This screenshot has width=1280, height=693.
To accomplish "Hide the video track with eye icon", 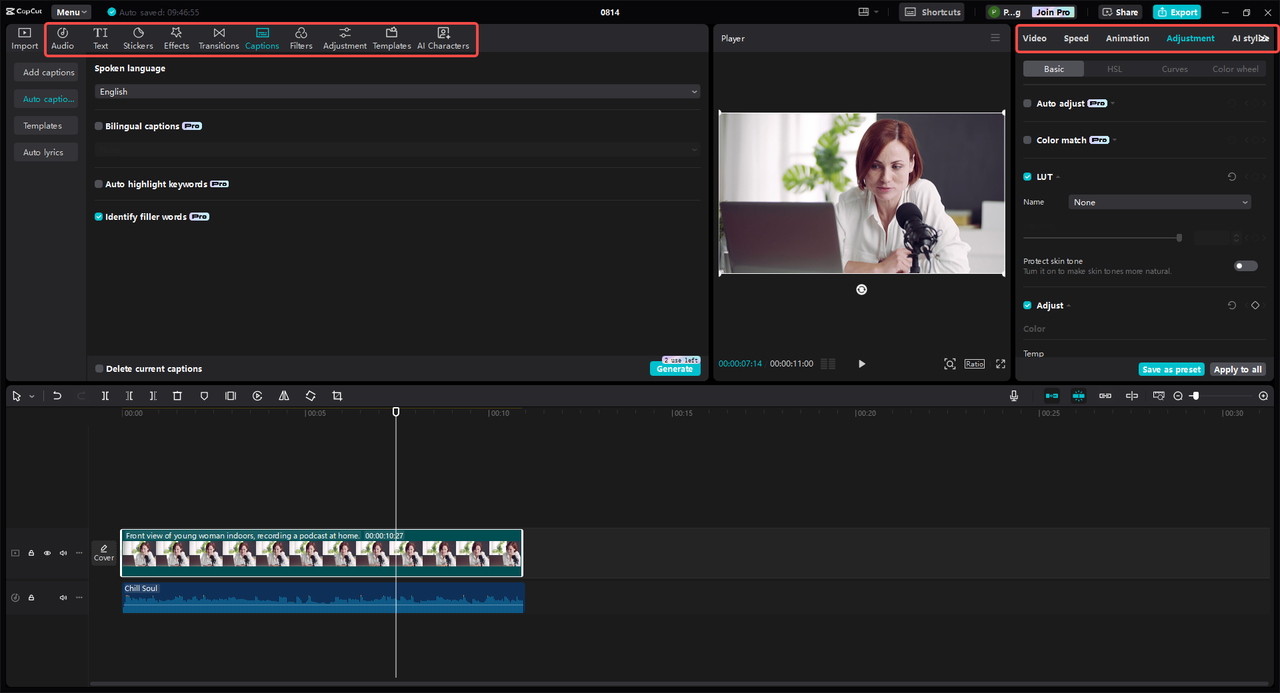I will coord(47,553).
